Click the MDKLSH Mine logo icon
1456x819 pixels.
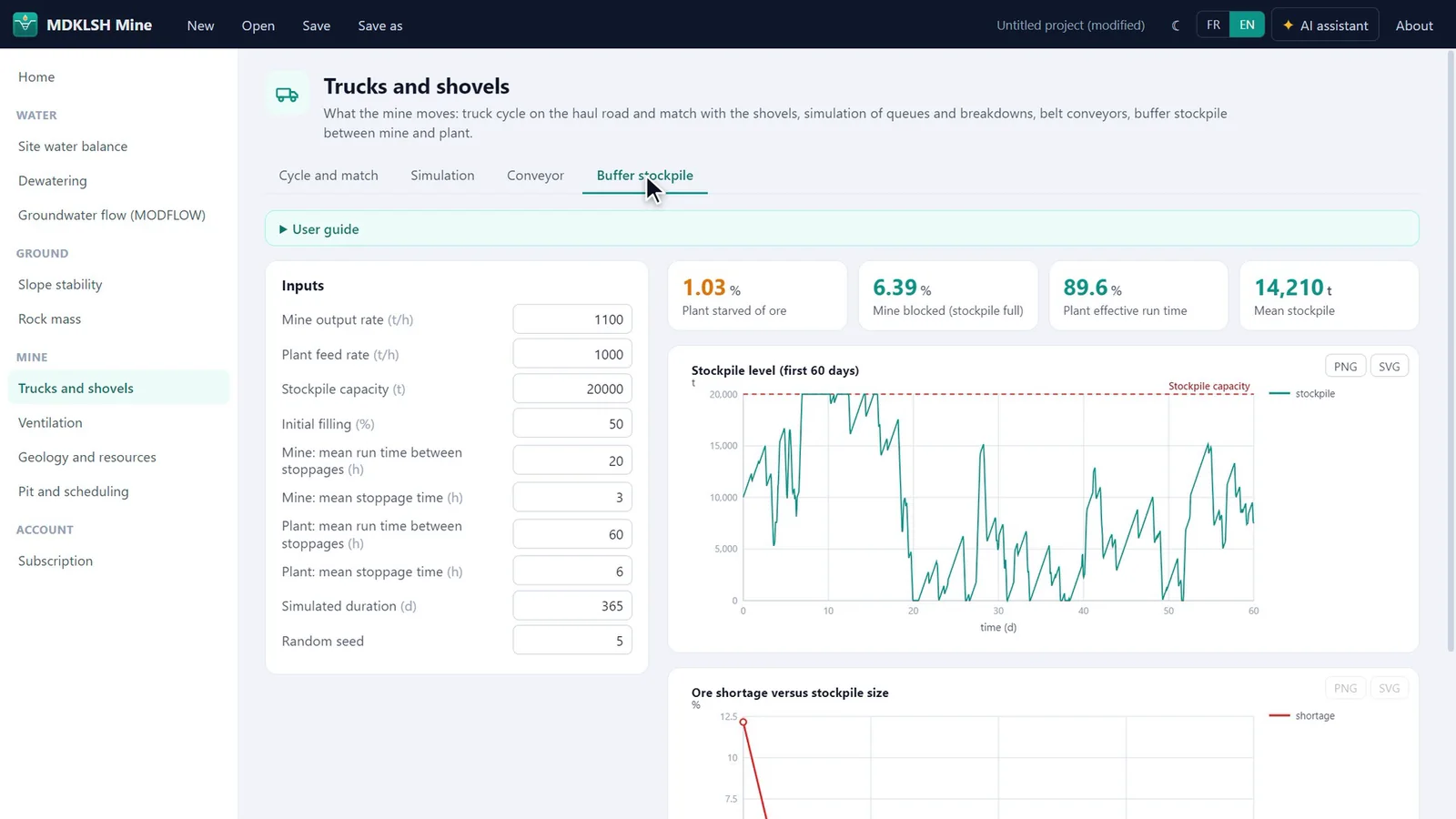pos(25,25)
